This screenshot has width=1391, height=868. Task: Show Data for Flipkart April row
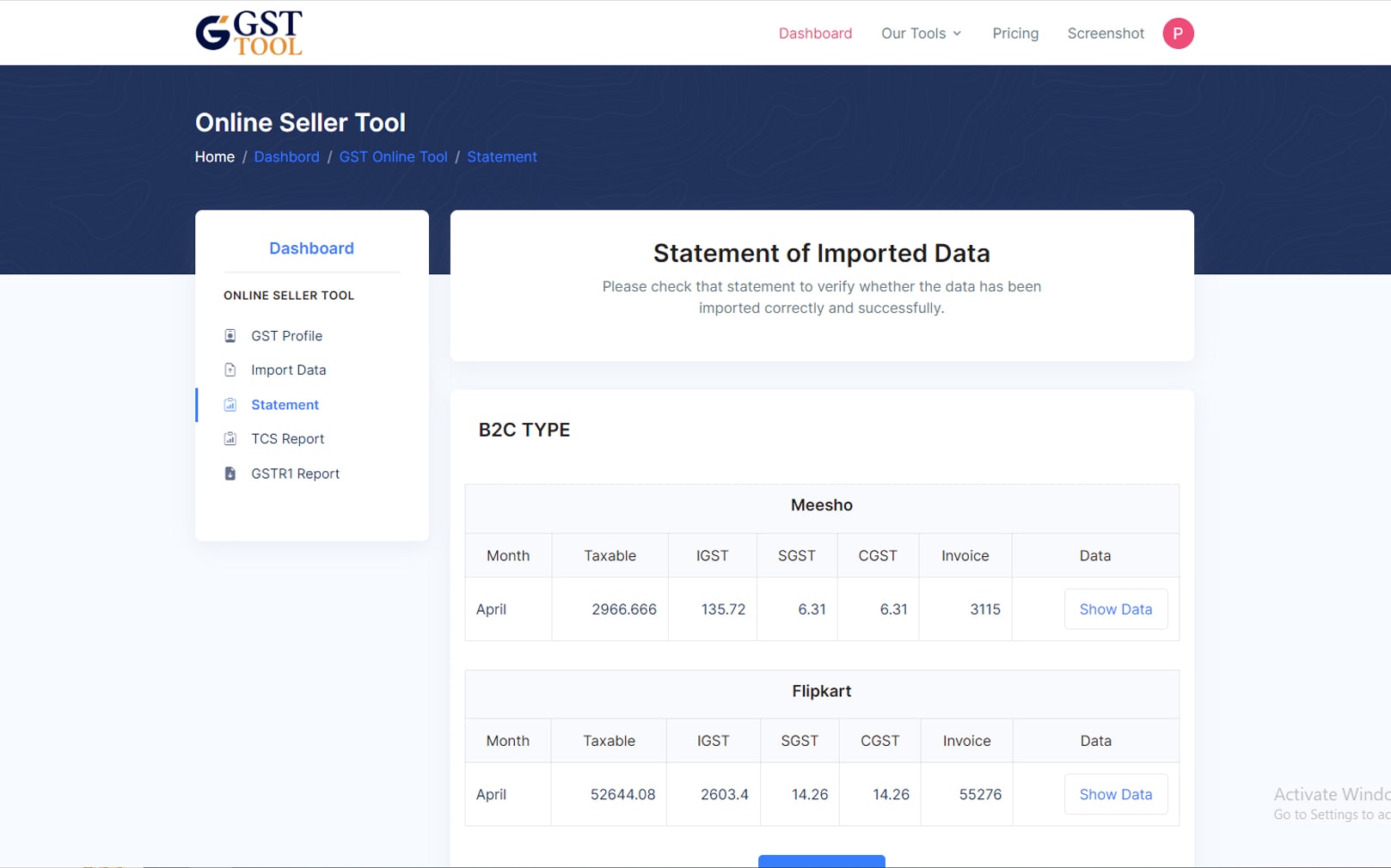(1116, 795)
